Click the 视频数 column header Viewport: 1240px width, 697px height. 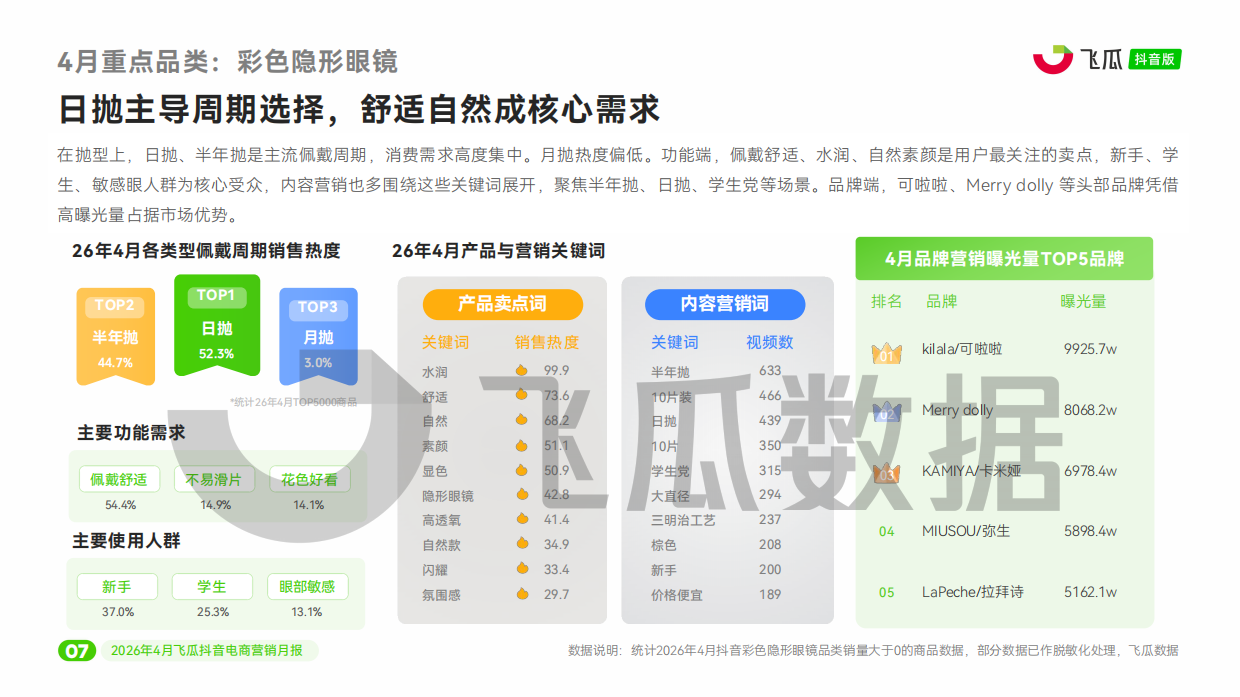770,342
